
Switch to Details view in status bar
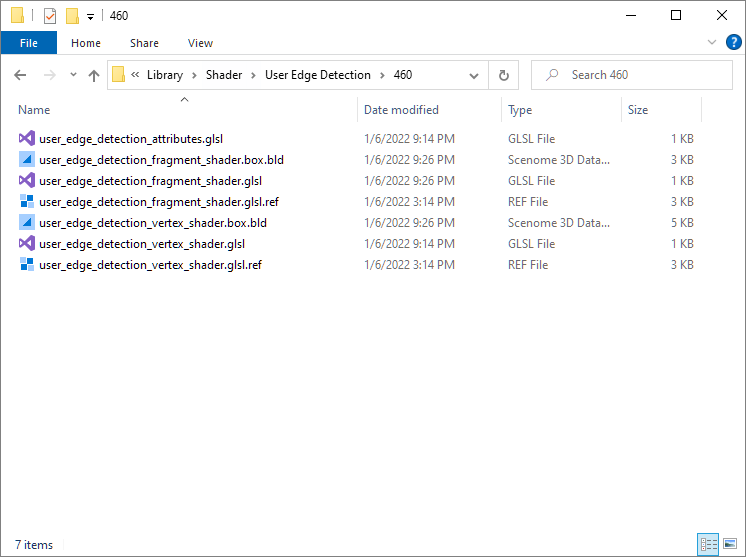coord(708,544)
